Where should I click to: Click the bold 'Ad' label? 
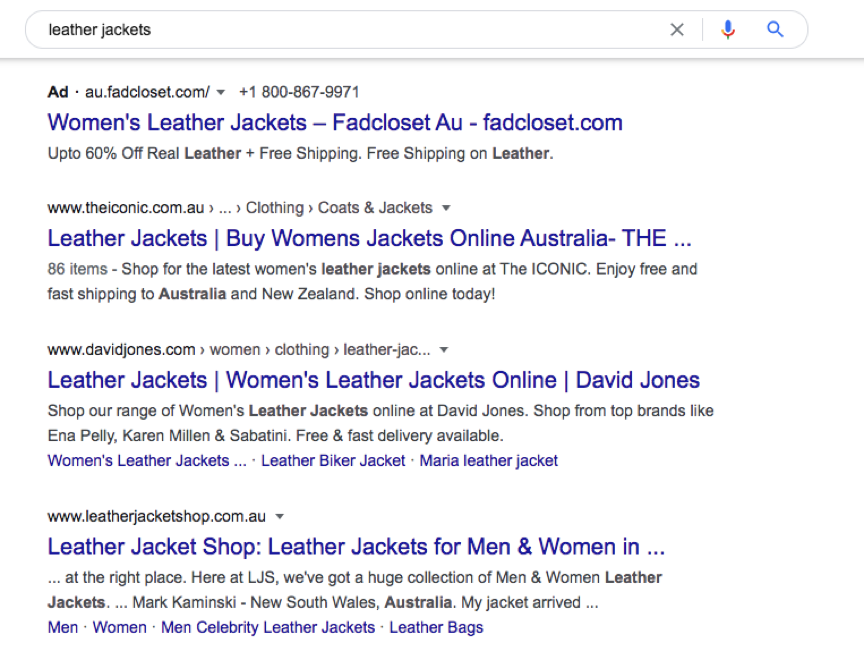[x=58, y=92]
